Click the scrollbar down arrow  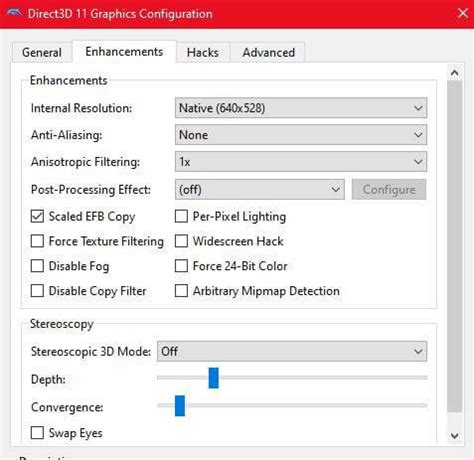[455, 435]
